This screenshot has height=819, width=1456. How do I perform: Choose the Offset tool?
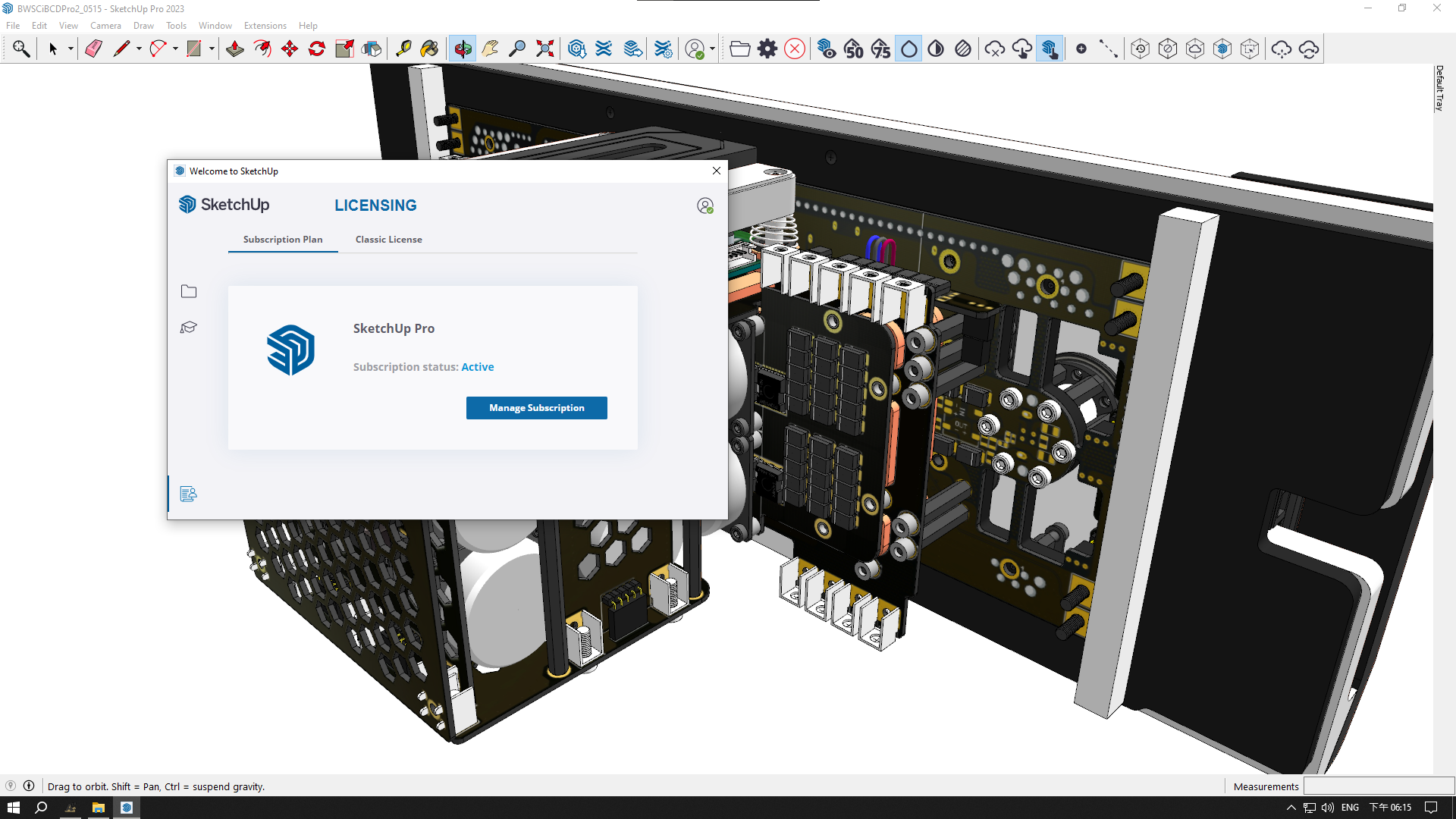click(262, 49)
